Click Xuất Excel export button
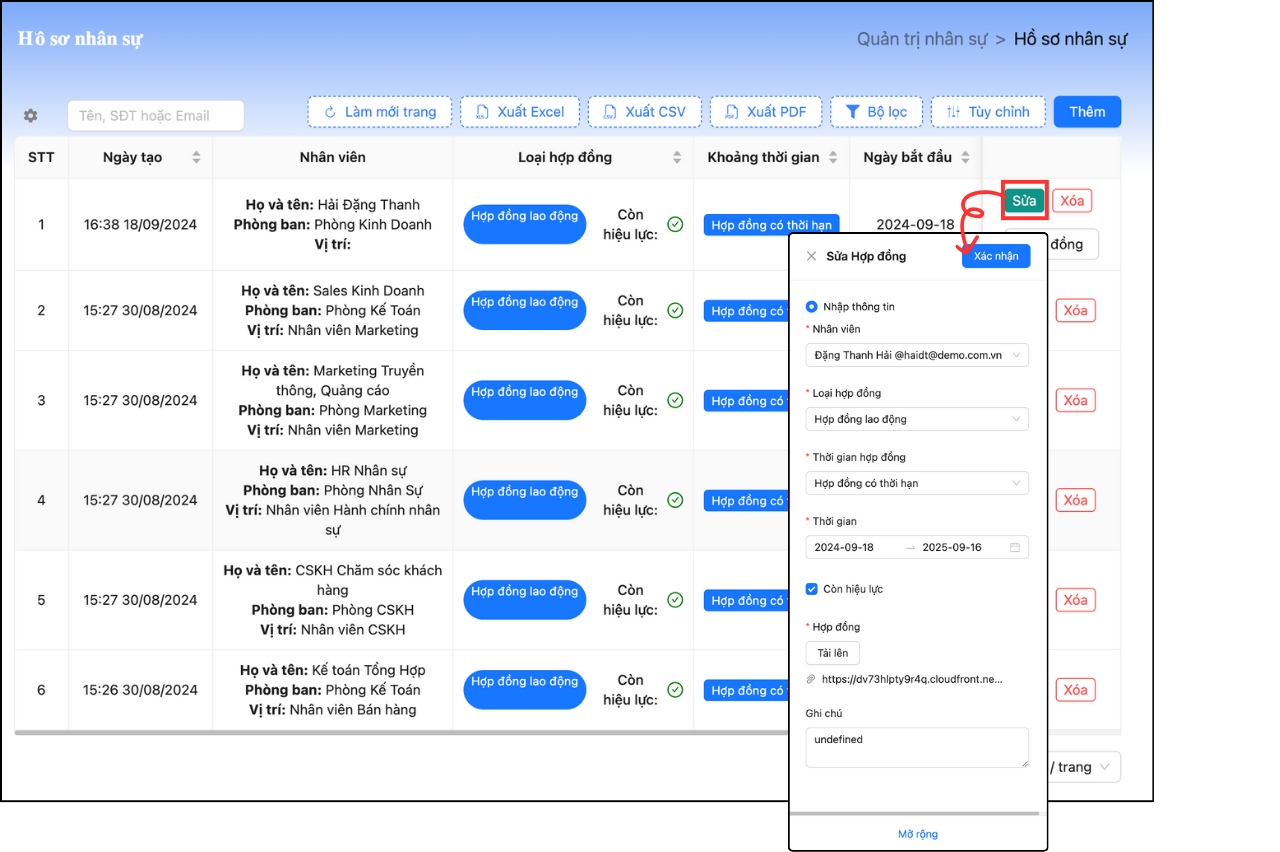 coord(520,112)
